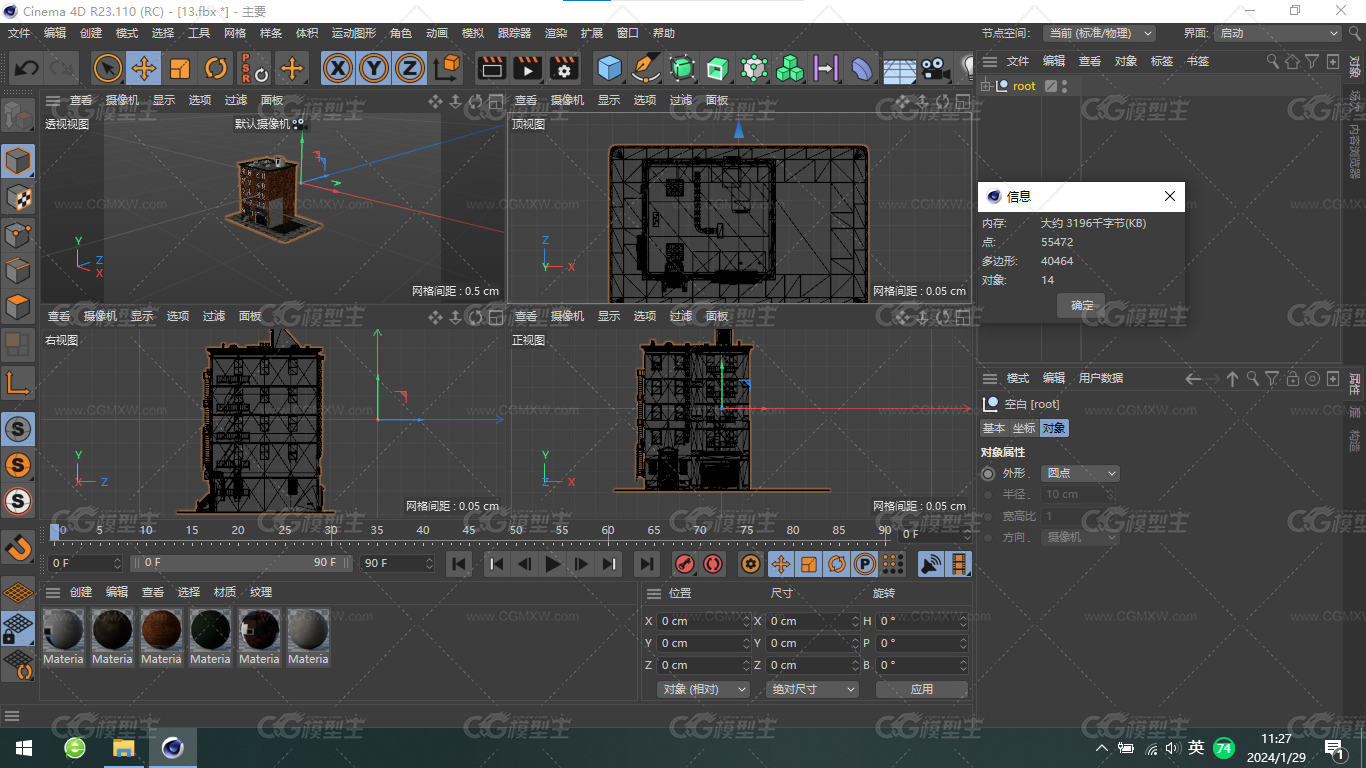
Task: Click the Windows Start button
Action: 23,748
